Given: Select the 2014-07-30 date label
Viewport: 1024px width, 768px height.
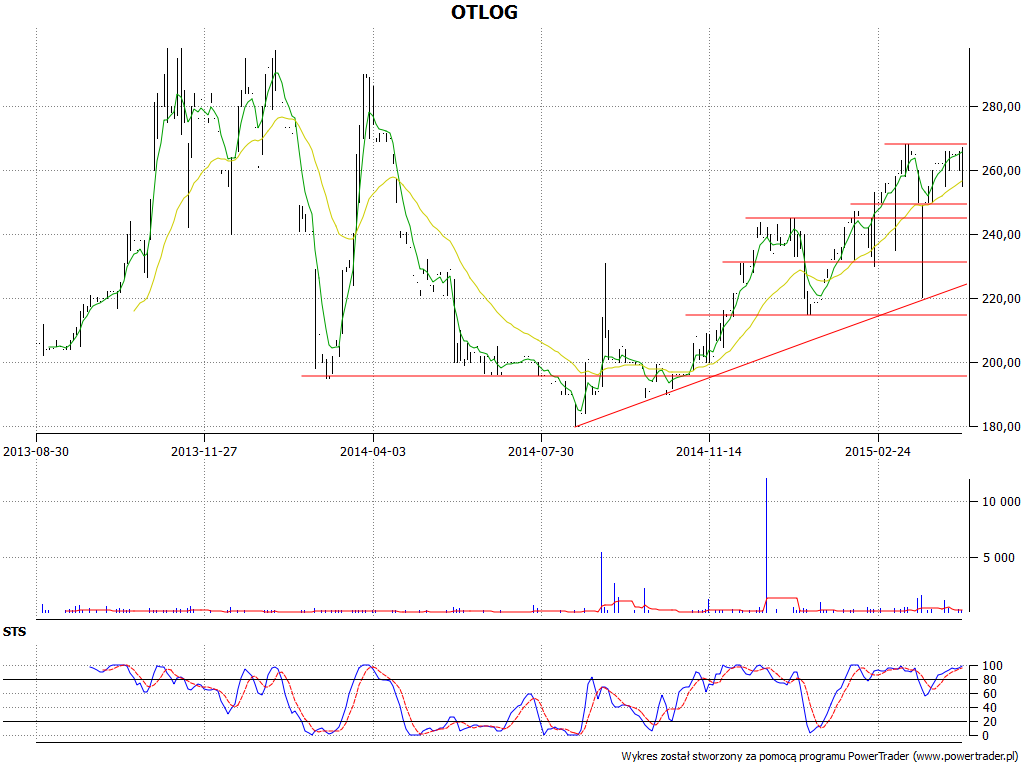Looking at the screenshot, I should pos(541,451).
